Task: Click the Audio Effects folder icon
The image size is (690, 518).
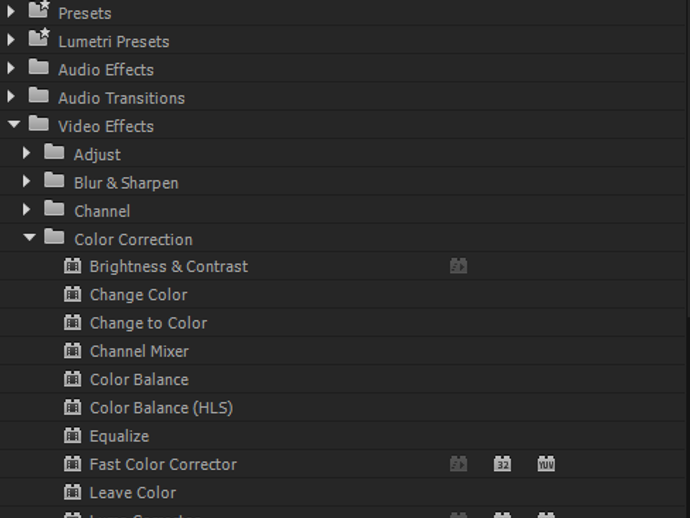Action: [x=39, y=69]
